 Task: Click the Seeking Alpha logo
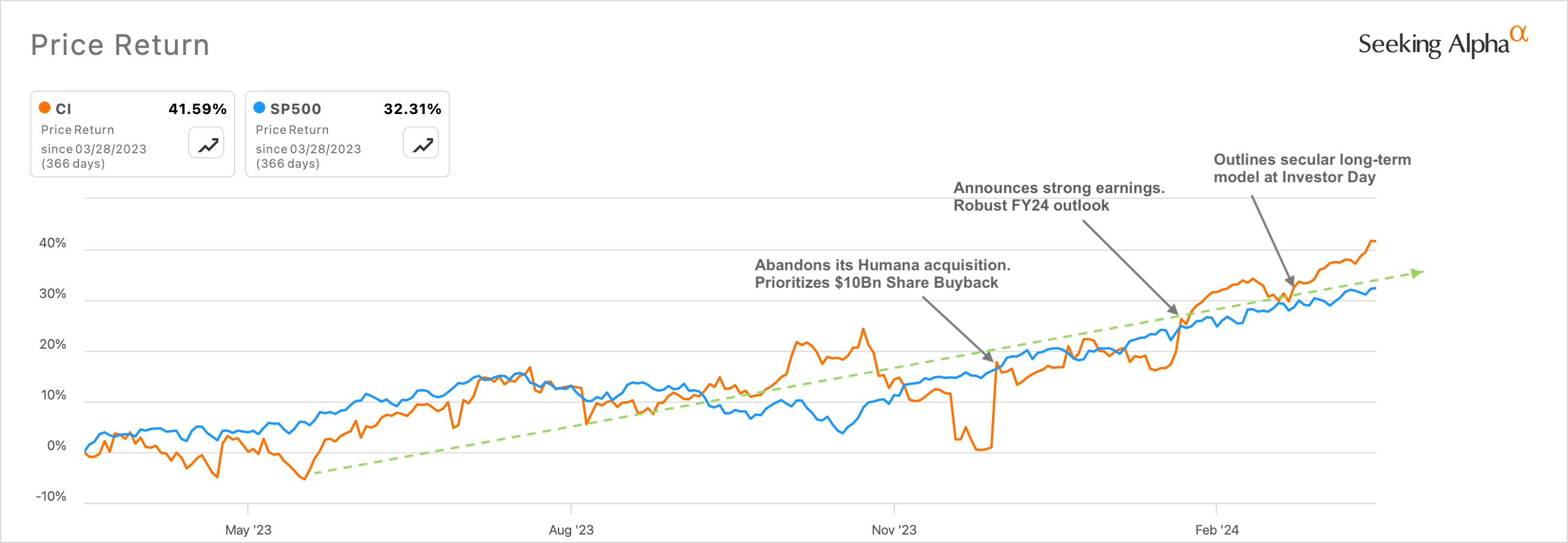pos(1434,44)
